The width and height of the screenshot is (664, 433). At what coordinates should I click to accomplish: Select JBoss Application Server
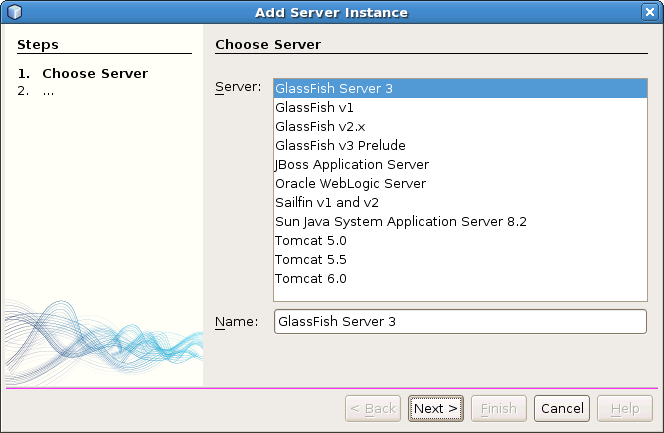(x=352, y=164)
